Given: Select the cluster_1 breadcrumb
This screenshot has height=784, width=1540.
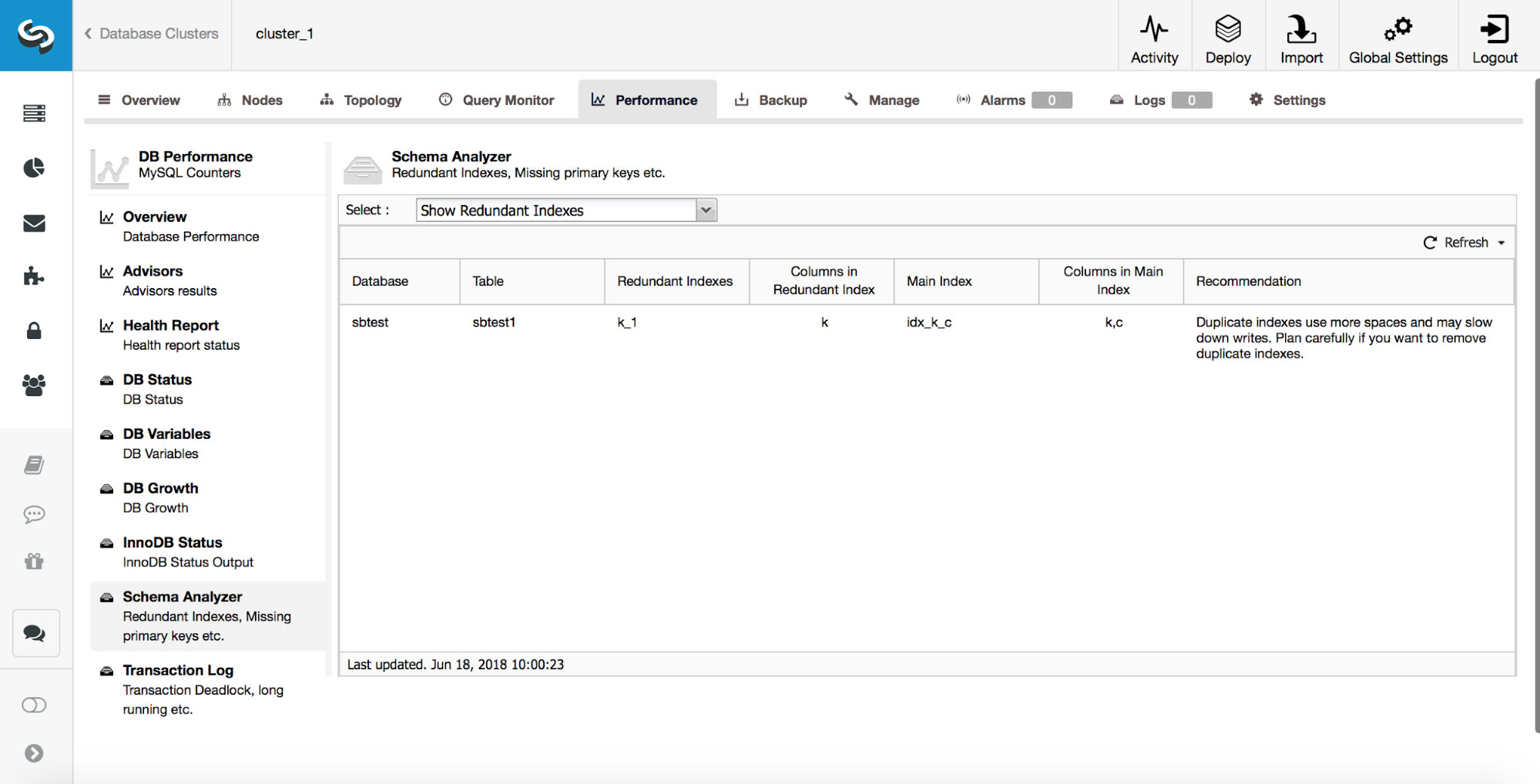Looking at the screenshot, I should (x=284, y=34).
